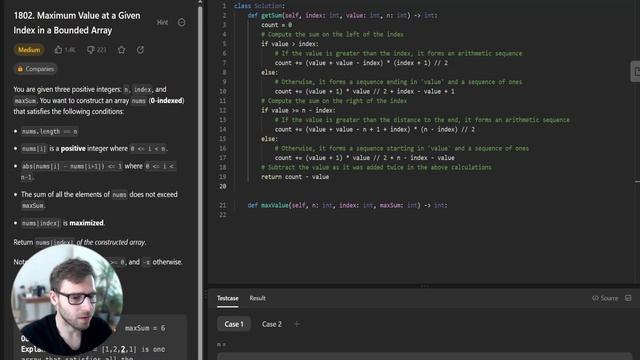Screen dimensions: 640x360
Task: Click the side panel handle at editor edge
Action: pyautogui.click(x=636, y=71)
